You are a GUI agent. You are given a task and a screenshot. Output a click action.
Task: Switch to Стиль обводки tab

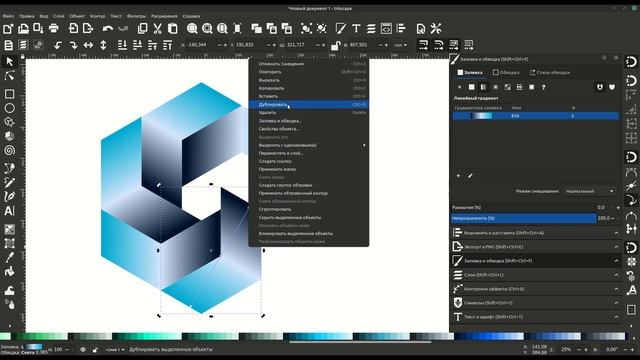pyautogui.click(x=550, y=73)
